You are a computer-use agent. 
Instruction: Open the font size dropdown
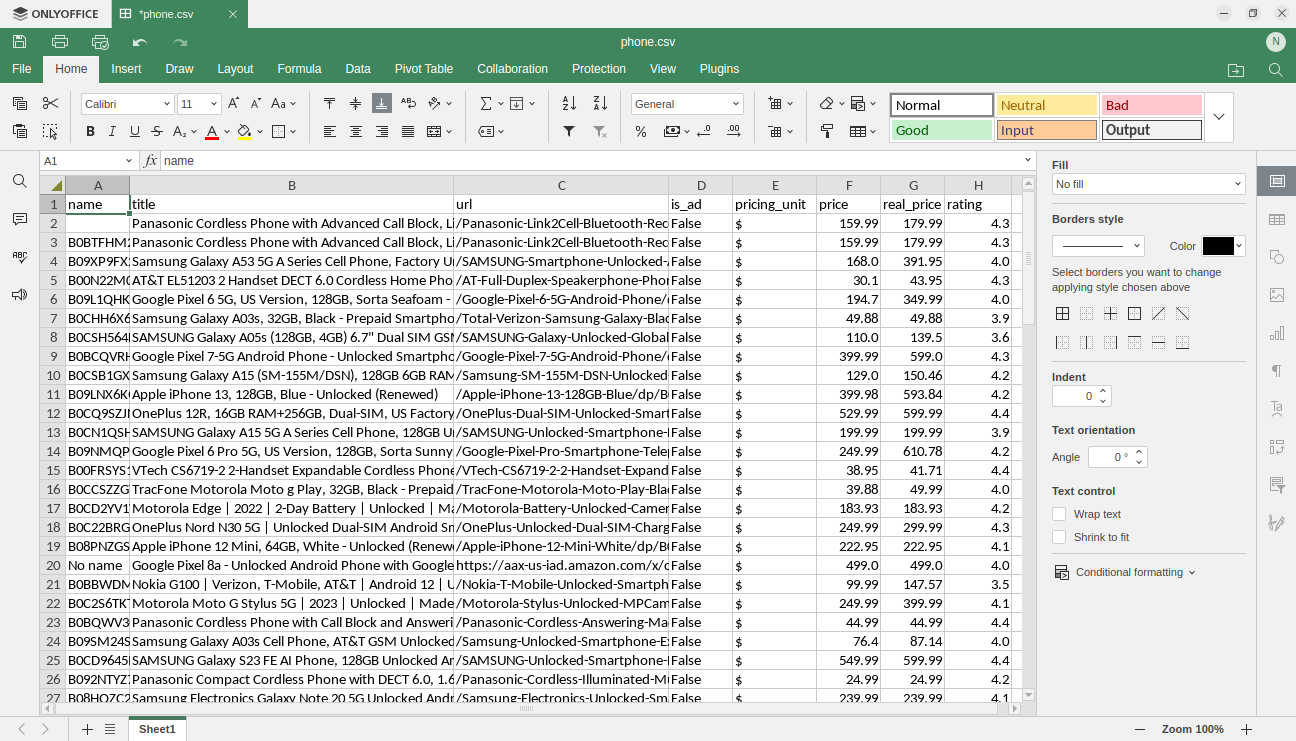coord(214,104)
